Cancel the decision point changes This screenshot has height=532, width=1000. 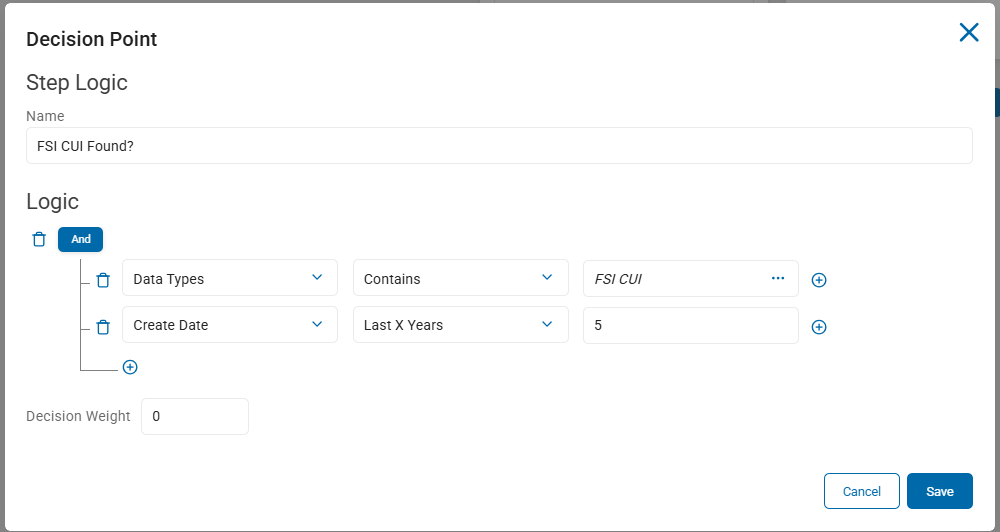tap(862, 491)
